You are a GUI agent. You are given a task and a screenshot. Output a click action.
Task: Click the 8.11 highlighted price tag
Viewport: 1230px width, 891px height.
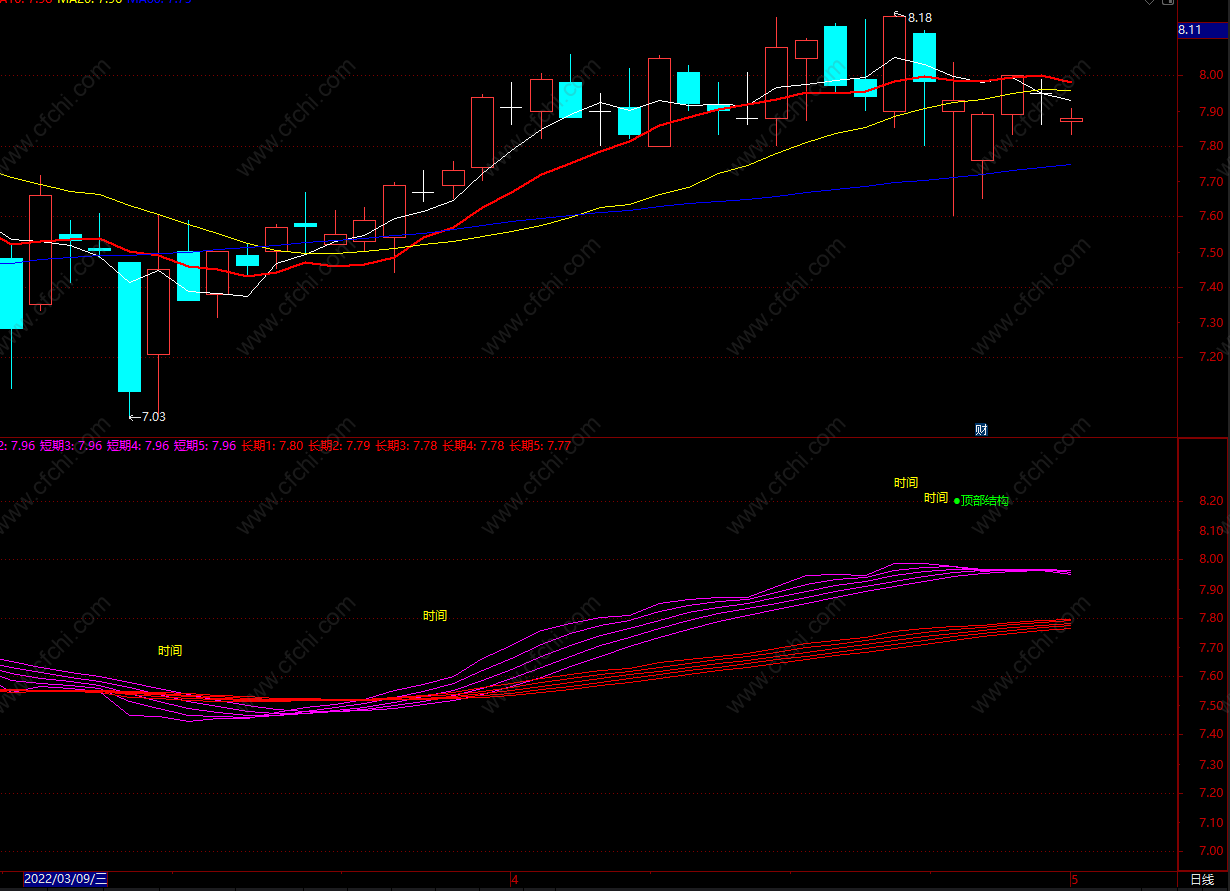1204,30
